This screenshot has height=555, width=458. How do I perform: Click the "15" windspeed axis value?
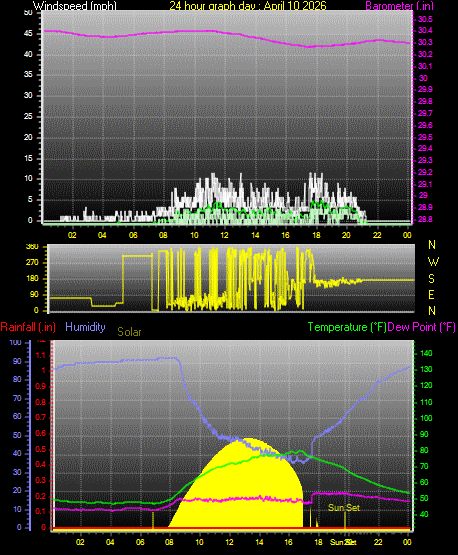coord(28,158)
